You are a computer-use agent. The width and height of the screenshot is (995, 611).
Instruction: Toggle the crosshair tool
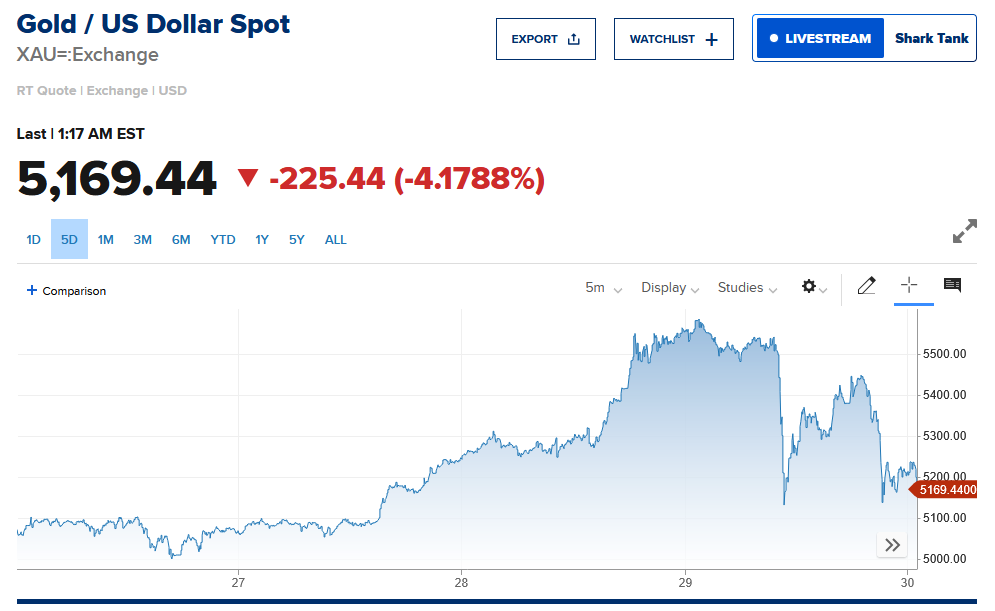tap(908, 286)
